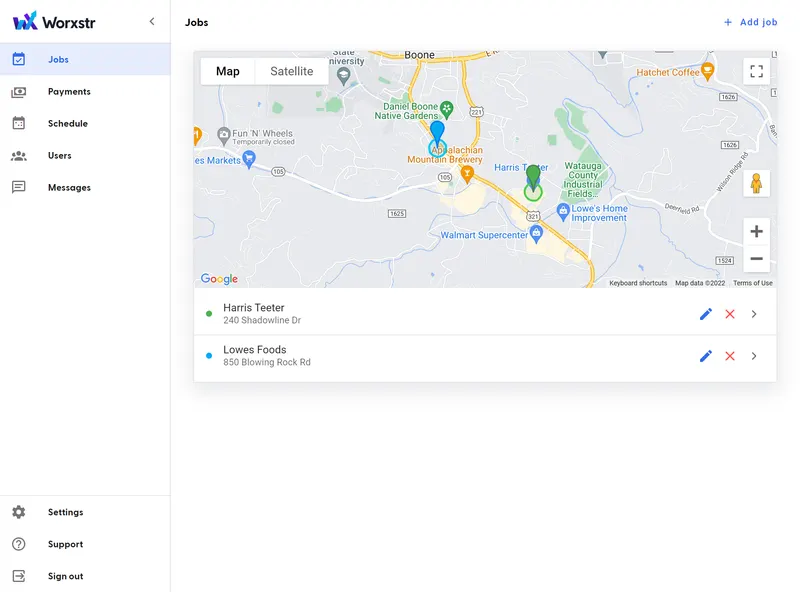
Task: Click the 850 Blowing Rock Rd address
Action: point(267,362)
